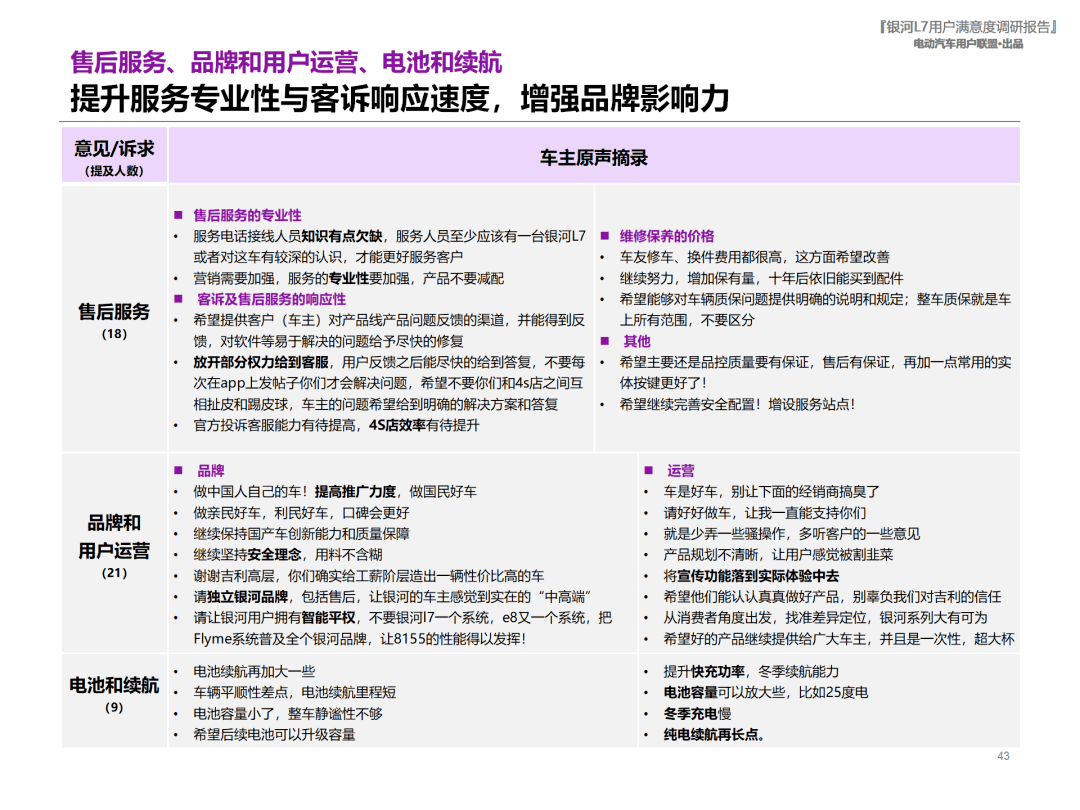Click the line 希望继续完善安全配置！增设服务站点！
1080x810 pixels.
click(737, 404)
